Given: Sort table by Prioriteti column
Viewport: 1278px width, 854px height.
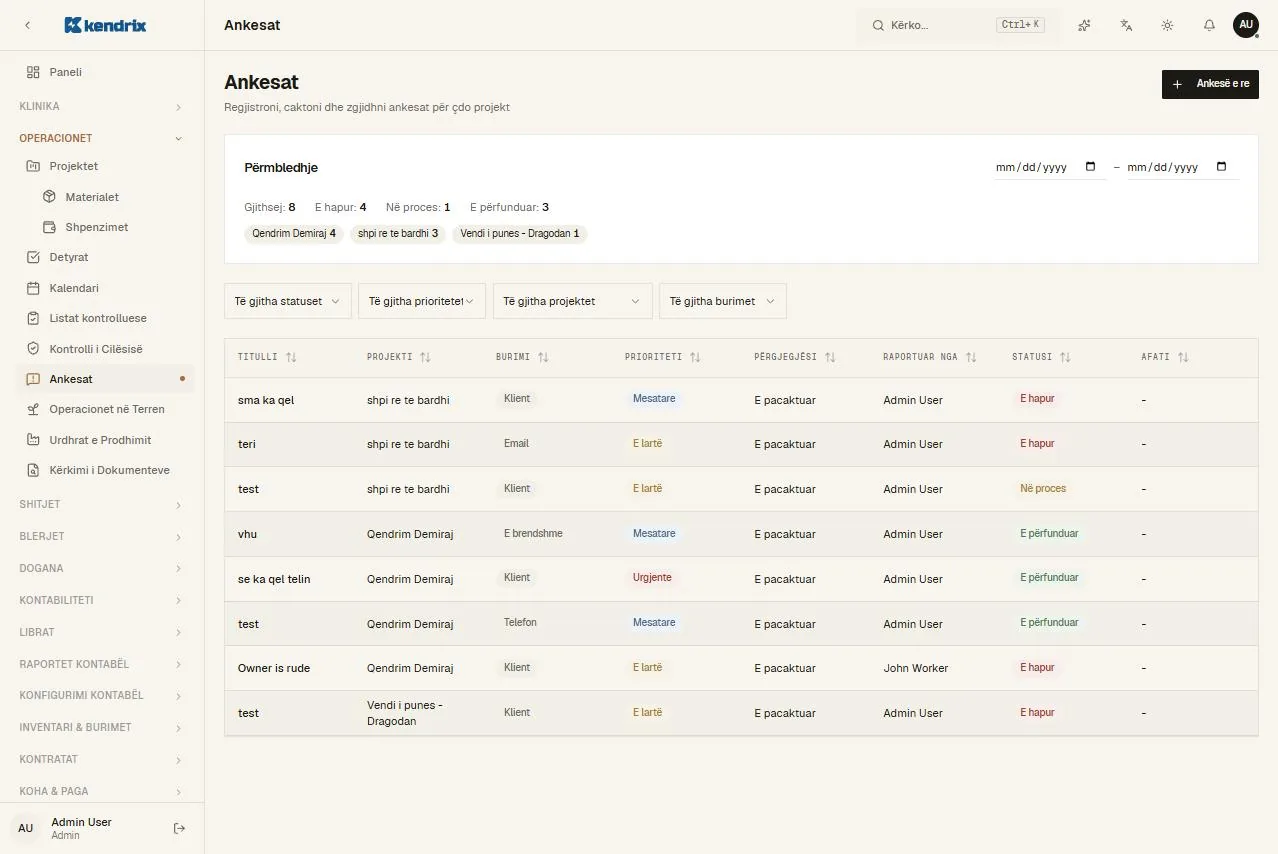Looking at the screenshot, I should 663,357.
